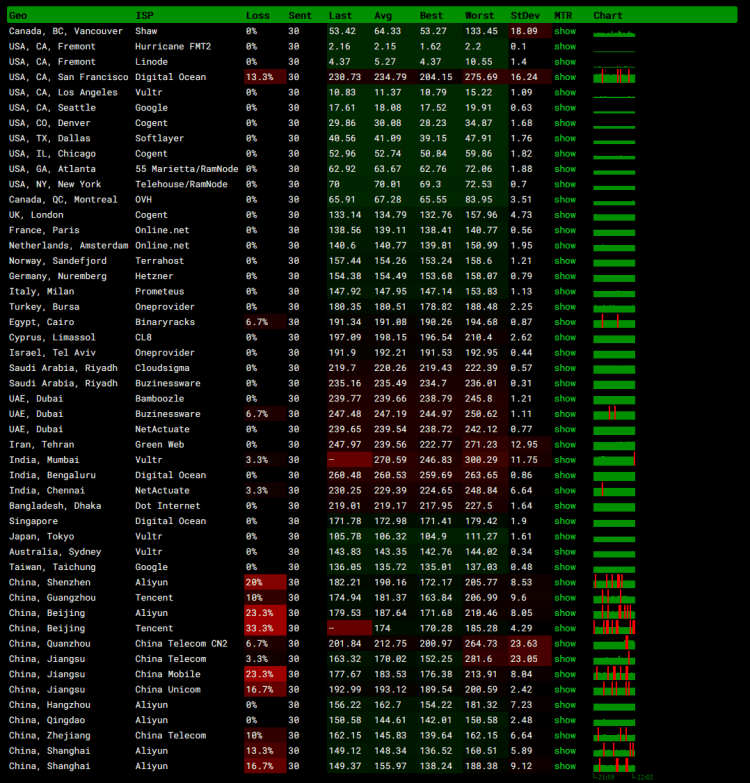Viewport: 750px width, 783px height.
Task: Show MTR for Jiangsu China Mobile
Action: (x=565, y=674)
